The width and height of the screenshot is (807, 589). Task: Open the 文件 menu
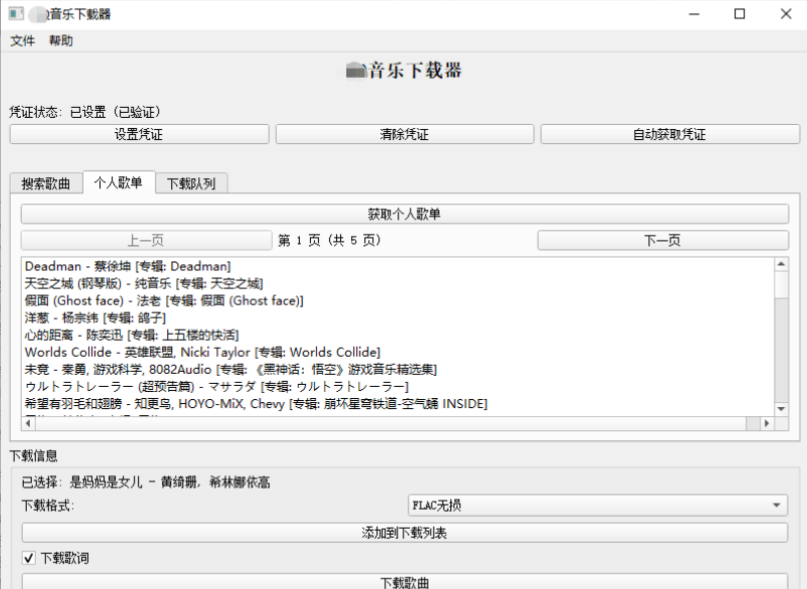pyautogui.click(x=22, y=41)
